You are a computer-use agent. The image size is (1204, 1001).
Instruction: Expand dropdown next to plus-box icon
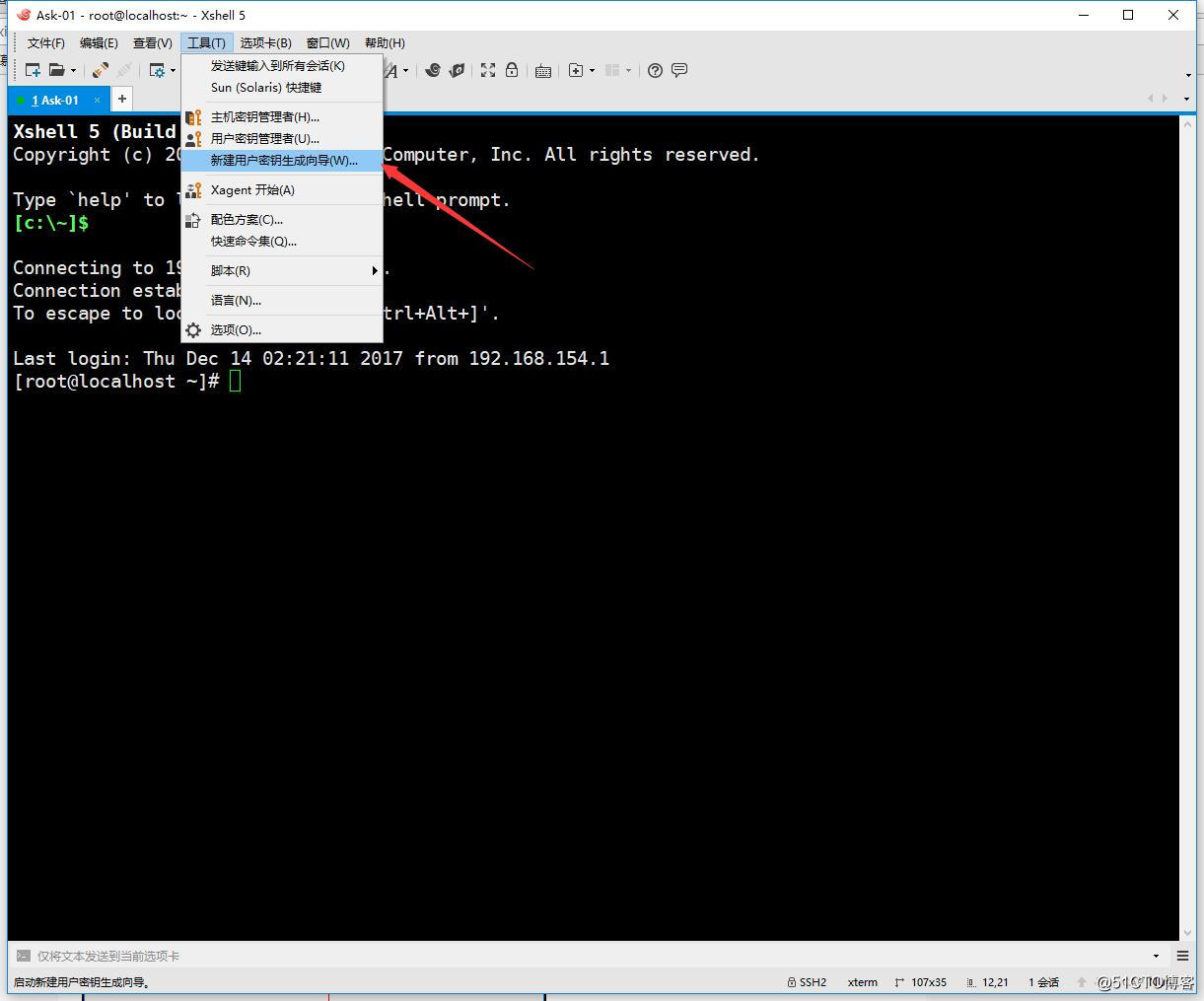(x=592, y=71)
